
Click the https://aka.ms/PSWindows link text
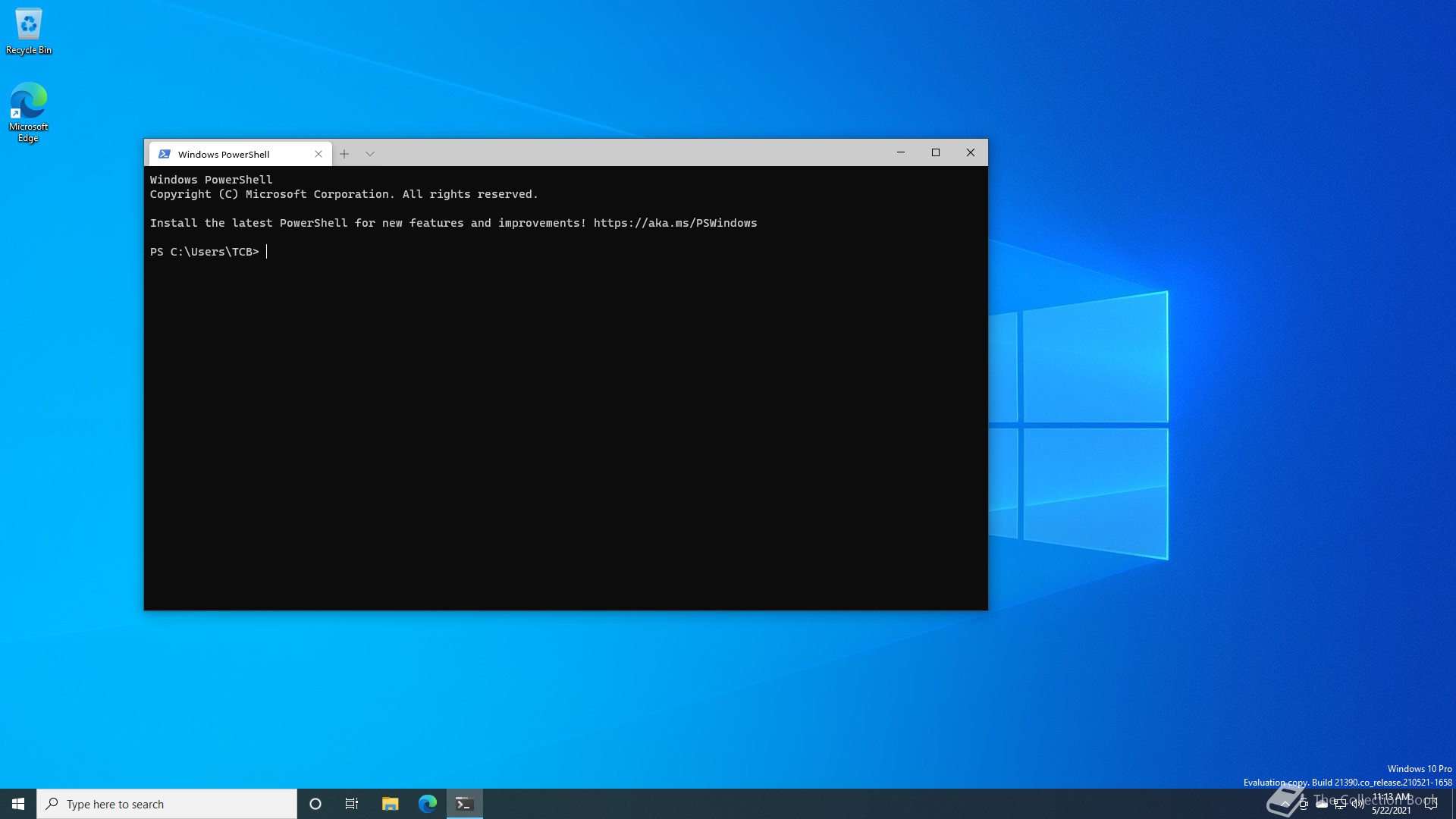tap(675, 223)
